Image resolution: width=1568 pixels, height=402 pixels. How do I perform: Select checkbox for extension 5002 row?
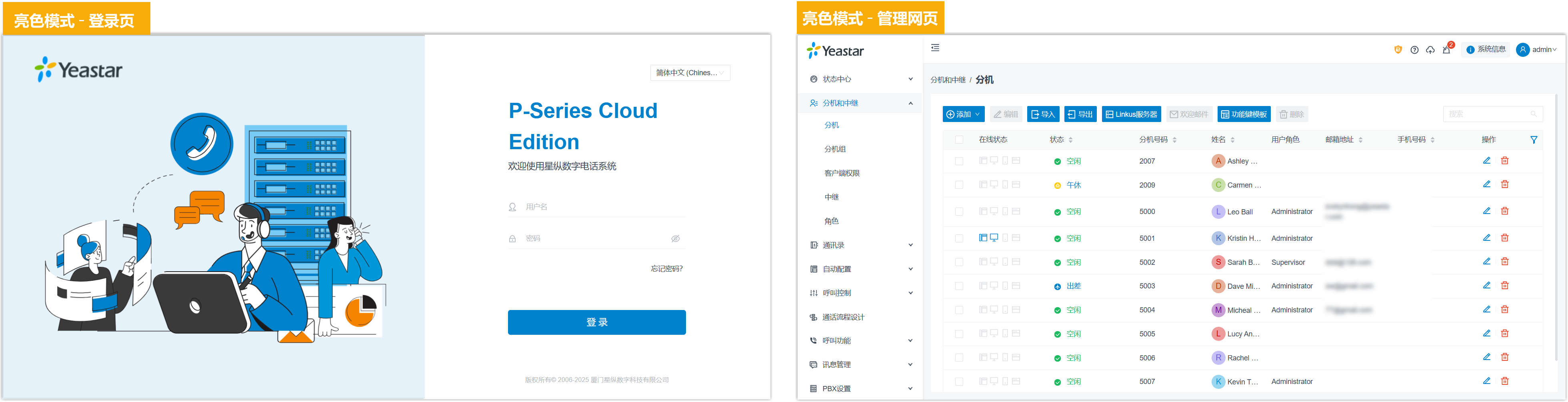click(x=959, y=262)
